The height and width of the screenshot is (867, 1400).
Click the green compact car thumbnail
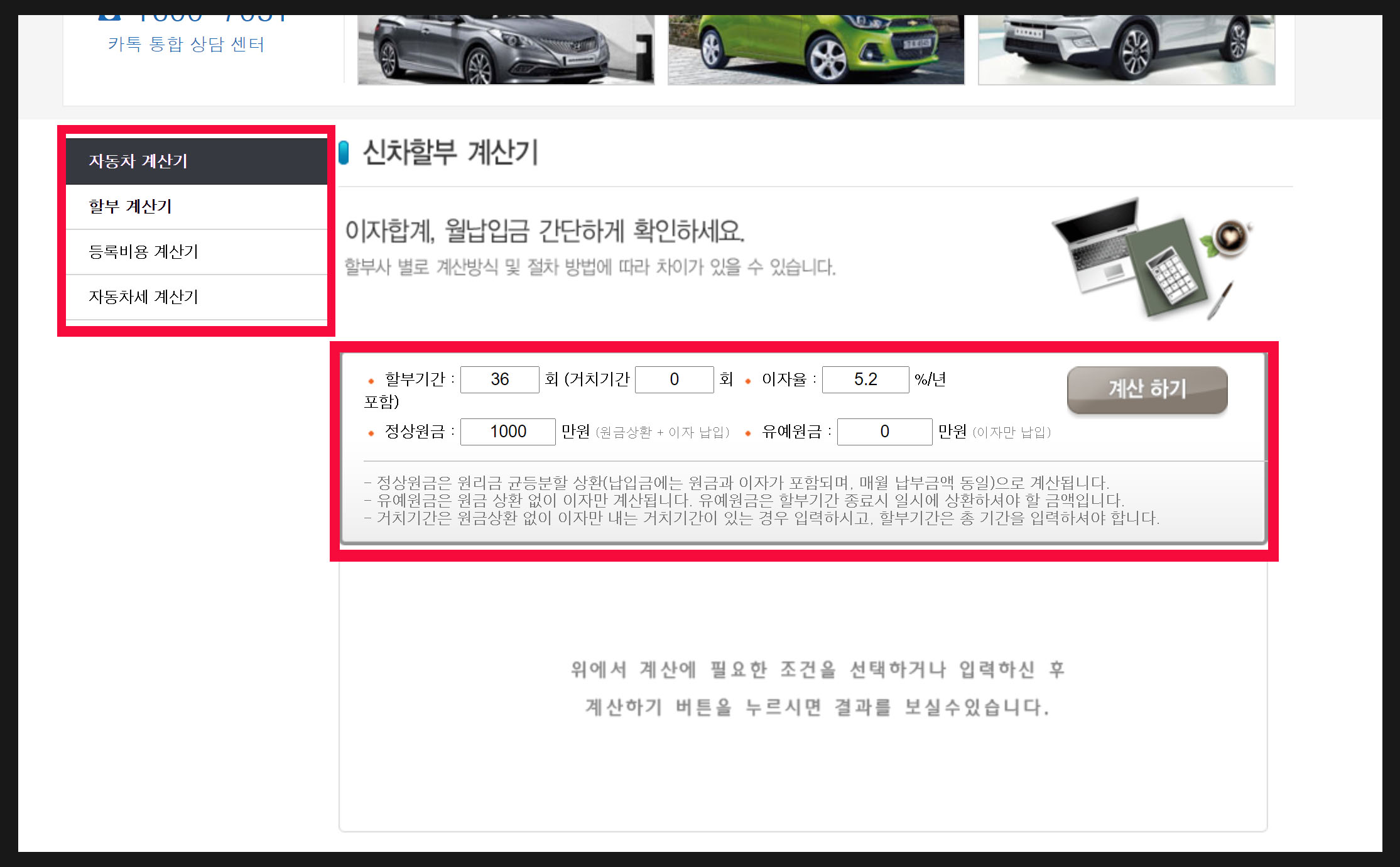815,49
